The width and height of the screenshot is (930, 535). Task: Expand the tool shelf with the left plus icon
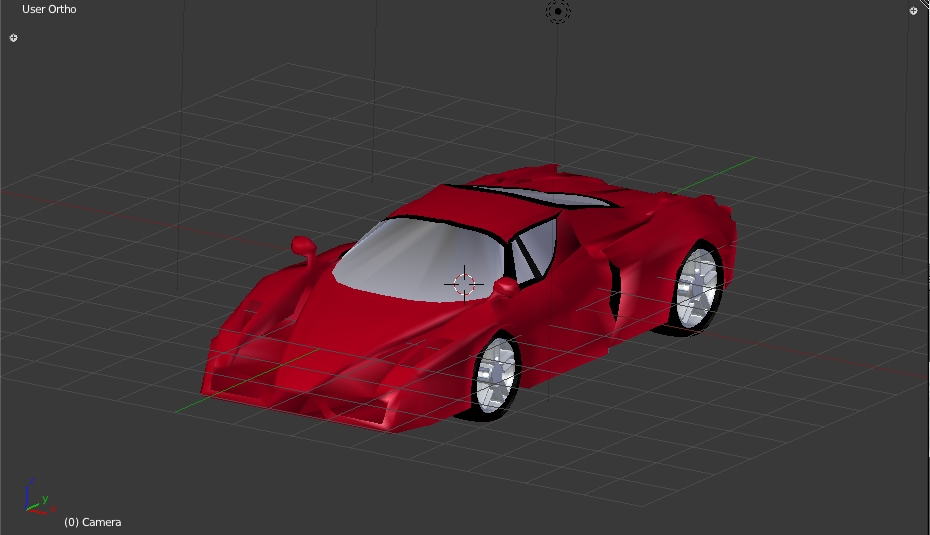pyautogui.click(x=14, y=38)
